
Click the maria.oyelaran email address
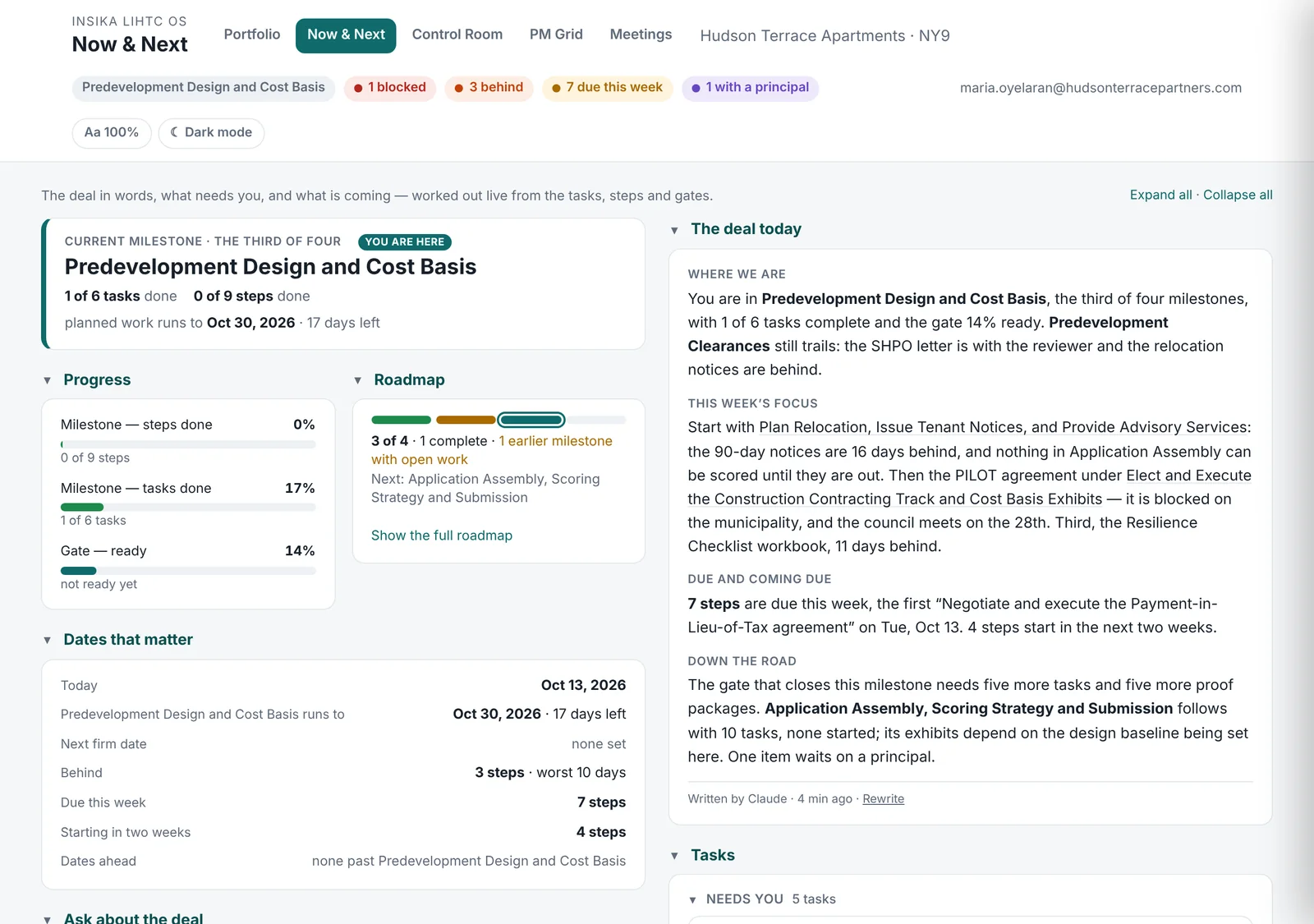click(x=1100, y=88)
